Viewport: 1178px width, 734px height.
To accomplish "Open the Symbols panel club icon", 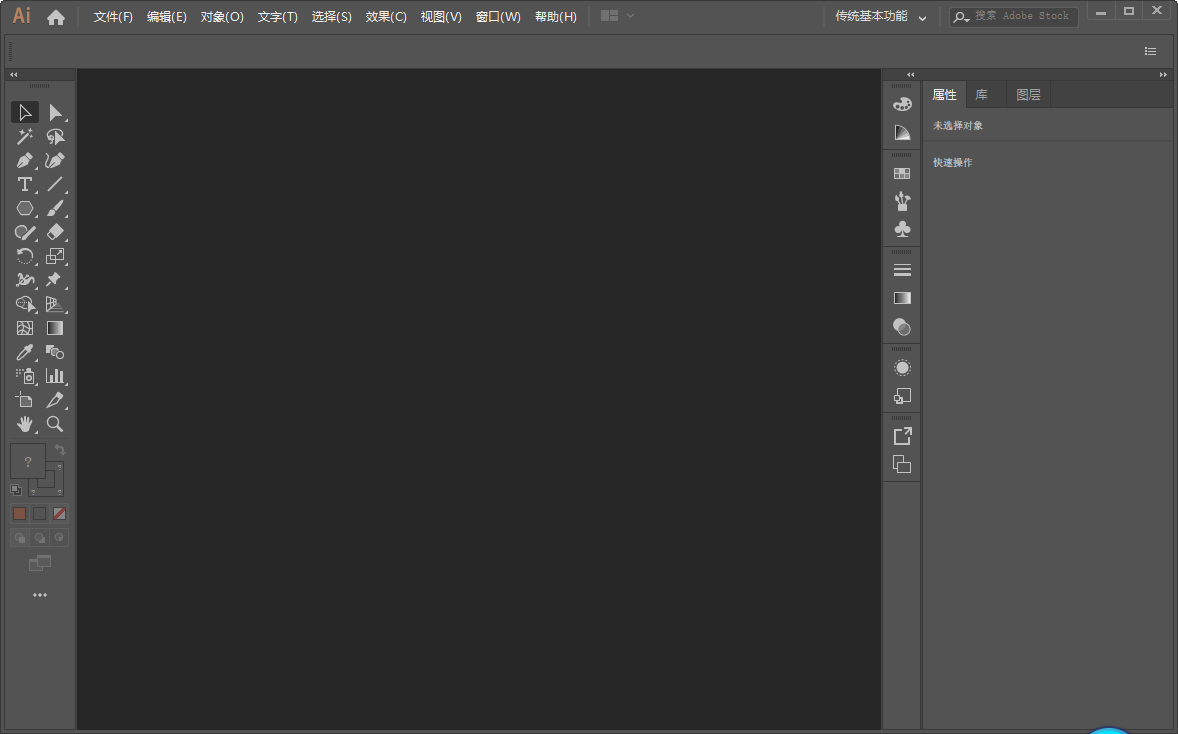I will coord(902,229).
